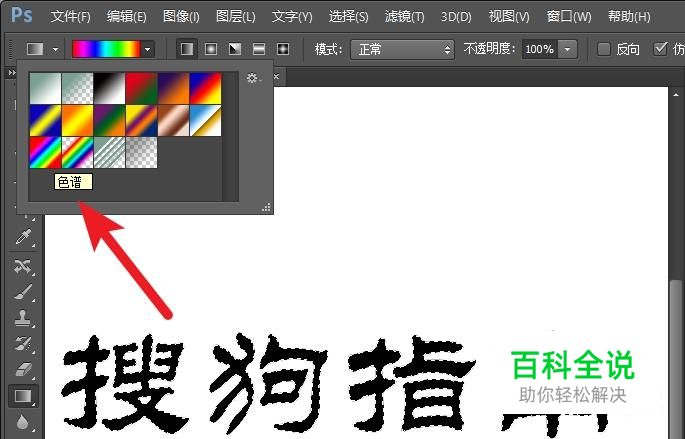This screenshot has height=439, width=685.
Task: Click the Ps application logo
Action: point(22,15)
